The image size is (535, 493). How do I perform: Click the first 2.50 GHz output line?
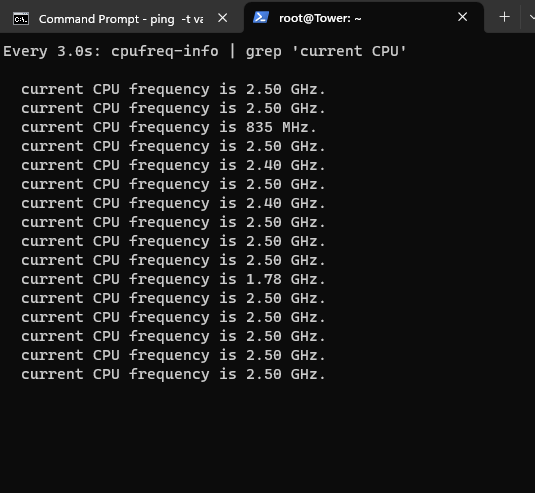pos(173,90)
